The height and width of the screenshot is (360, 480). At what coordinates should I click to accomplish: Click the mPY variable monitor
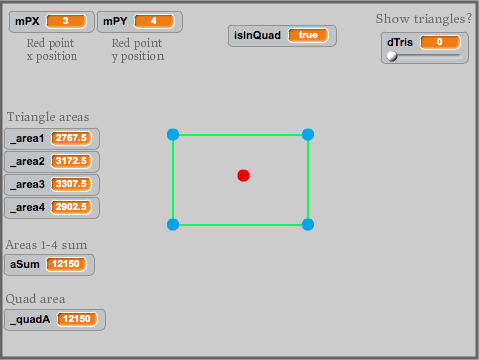tap(140, 22)
